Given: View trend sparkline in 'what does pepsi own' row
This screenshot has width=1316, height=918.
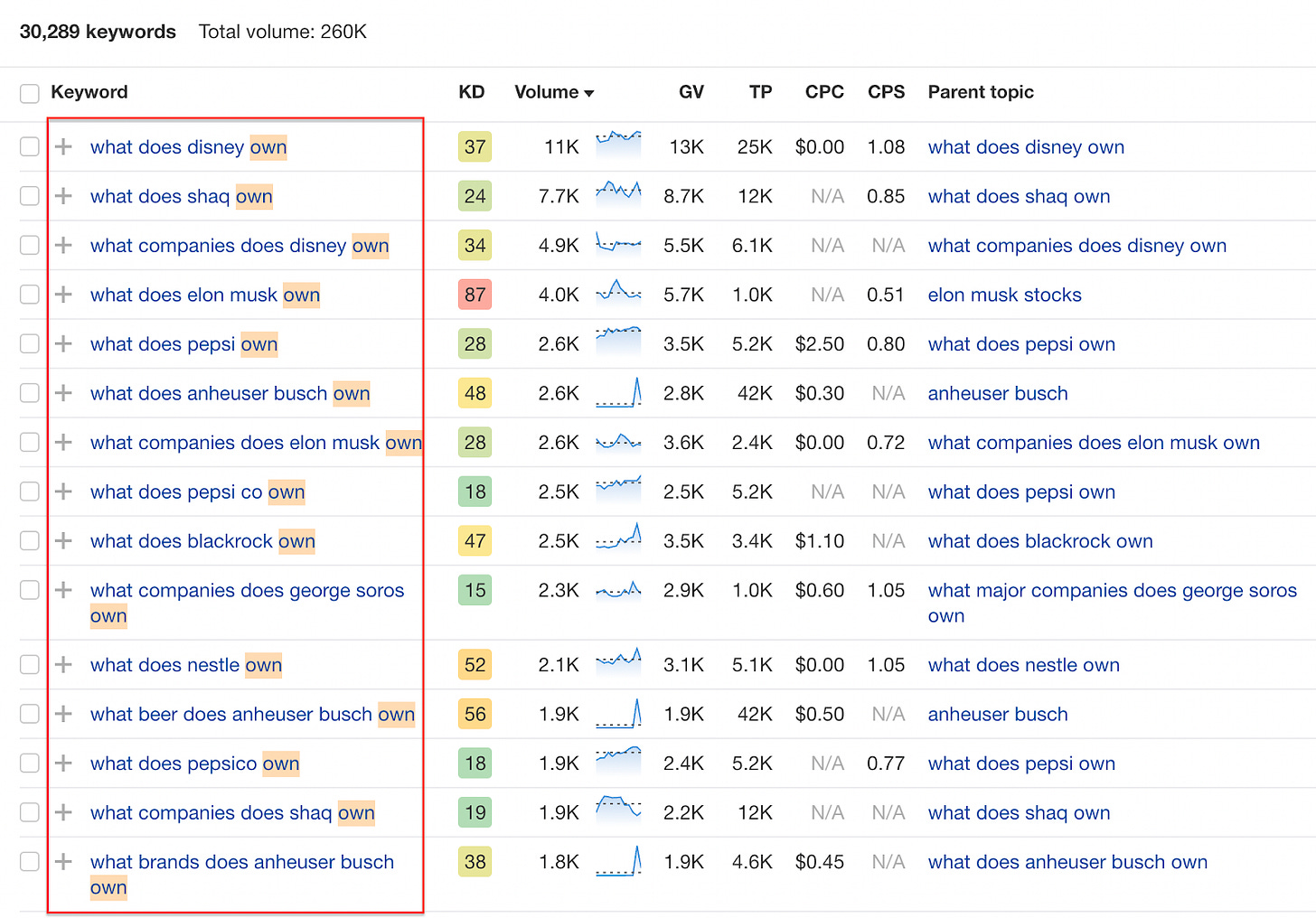Looking at the screenshot, I should click(x=618, y=342).
